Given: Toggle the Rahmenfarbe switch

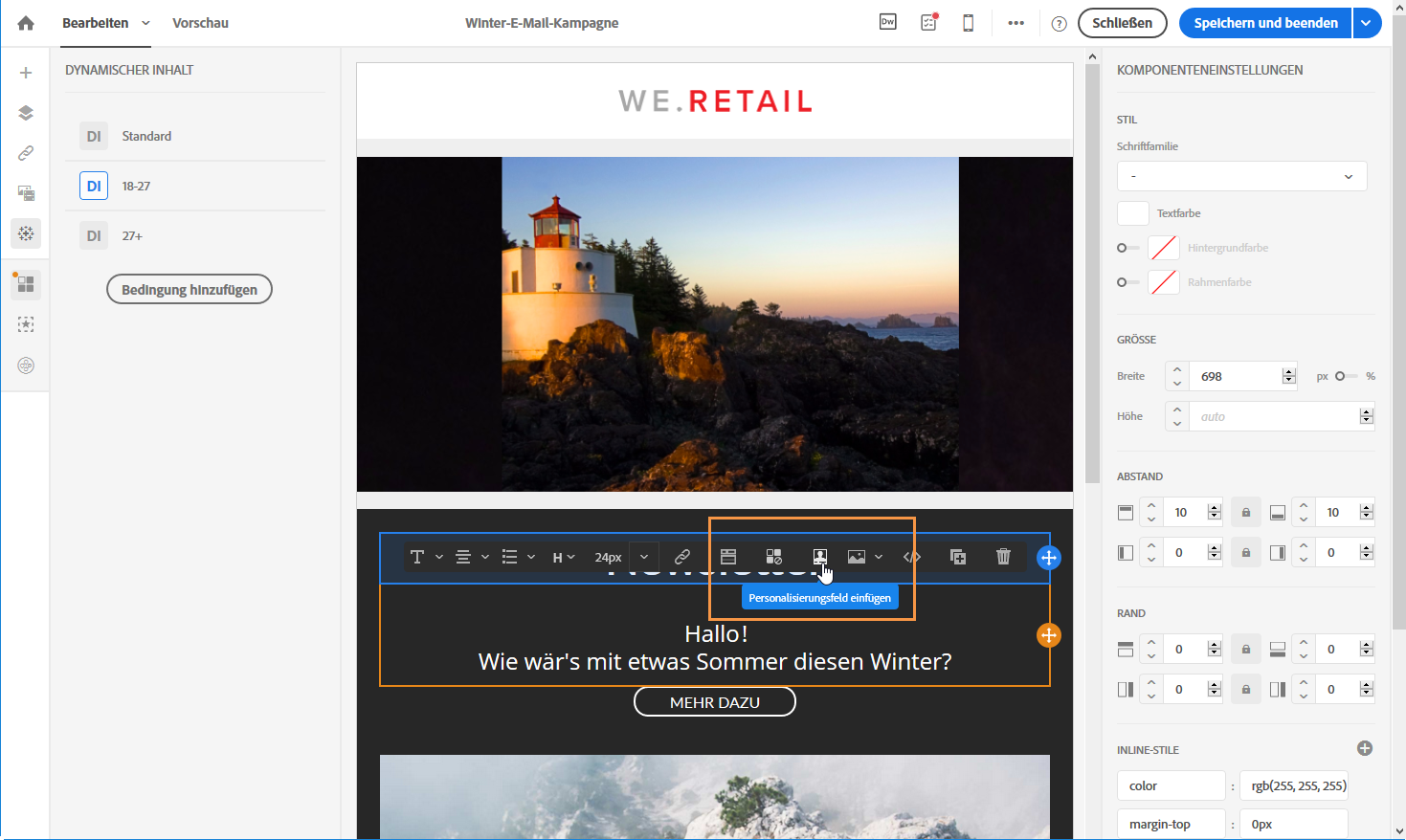Looking at the screenshot, I should coord(1127,282).
